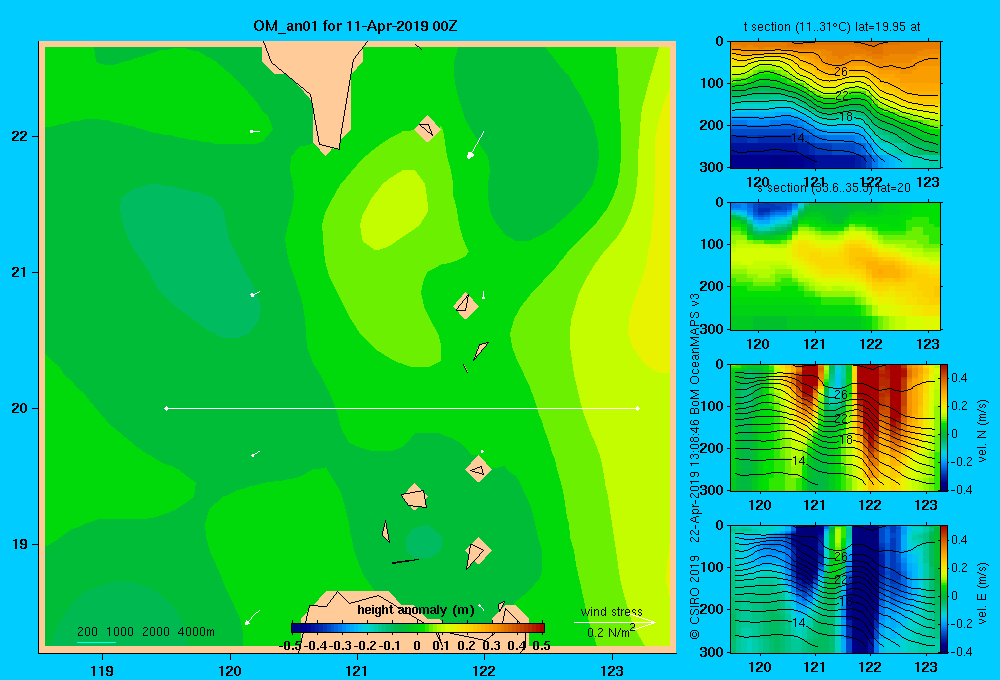Click latitude tick label 22 on the main map
Image resolution: width=1000 pixels, height=680 pixels.
click(19, 136)
